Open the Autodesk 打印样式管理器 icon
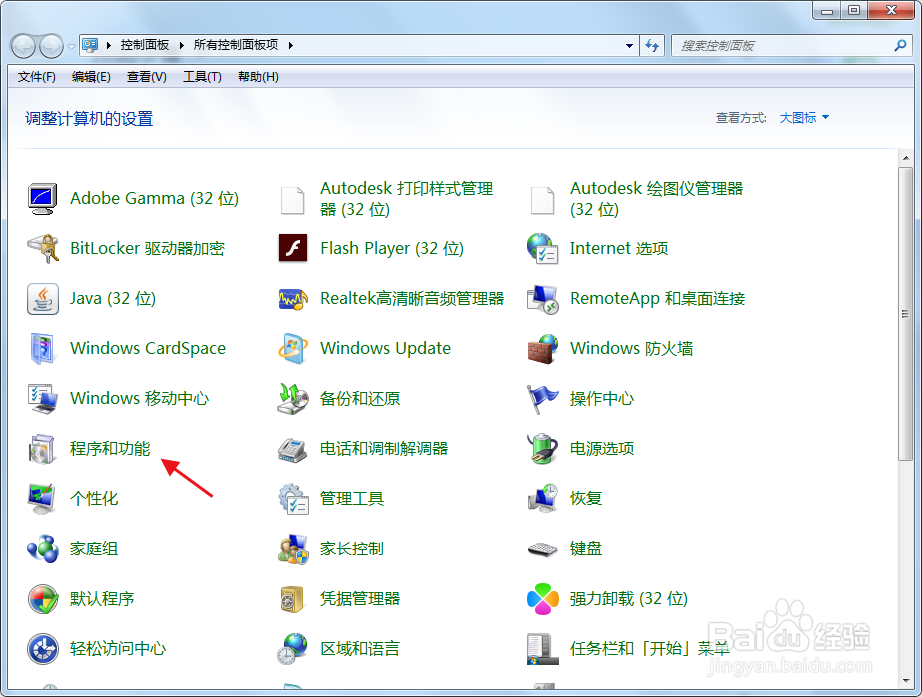Screen dimensions: 922x697 point(292,199)
